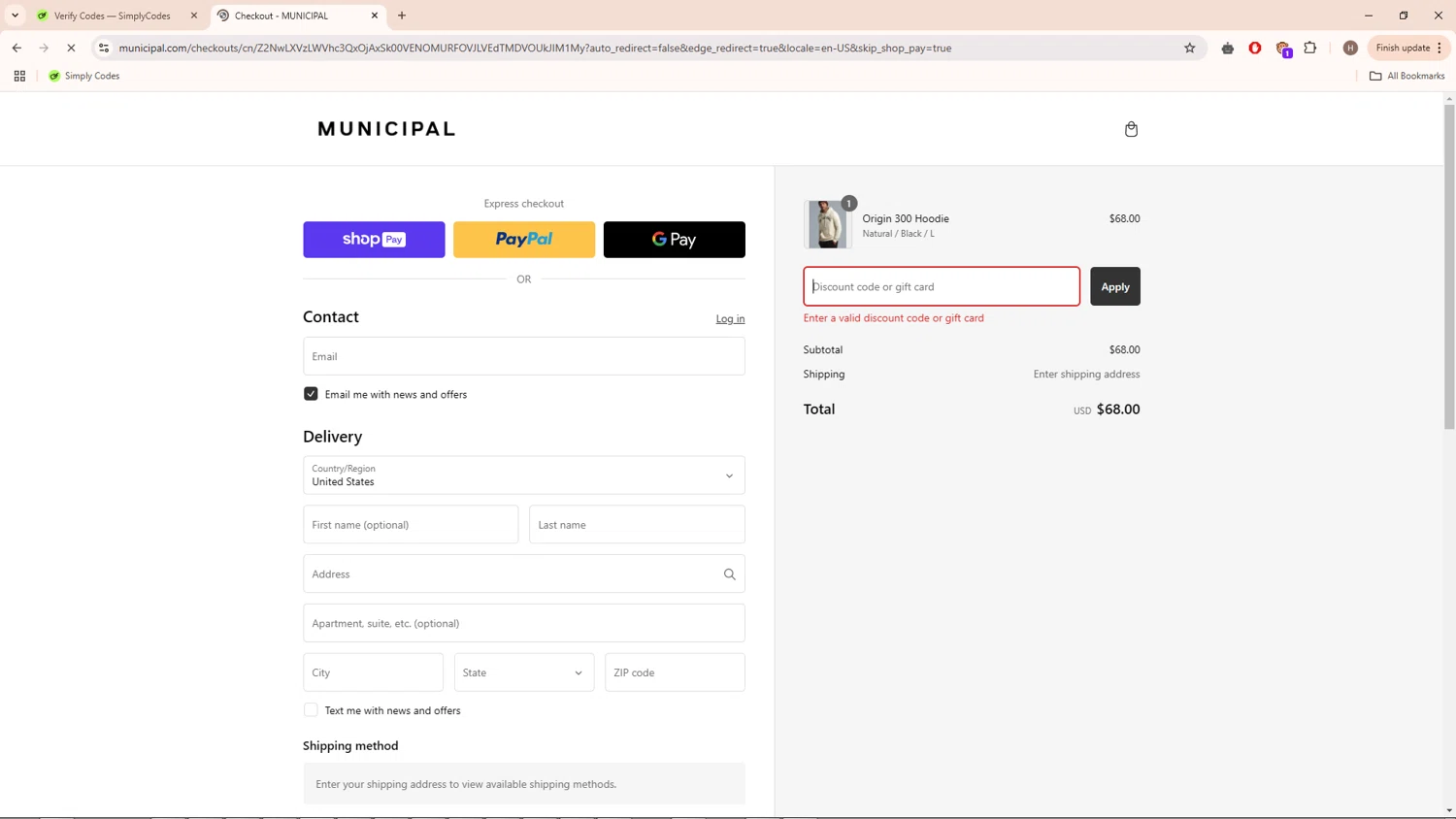
Task: Apply the discount code
Action: 1115,286
